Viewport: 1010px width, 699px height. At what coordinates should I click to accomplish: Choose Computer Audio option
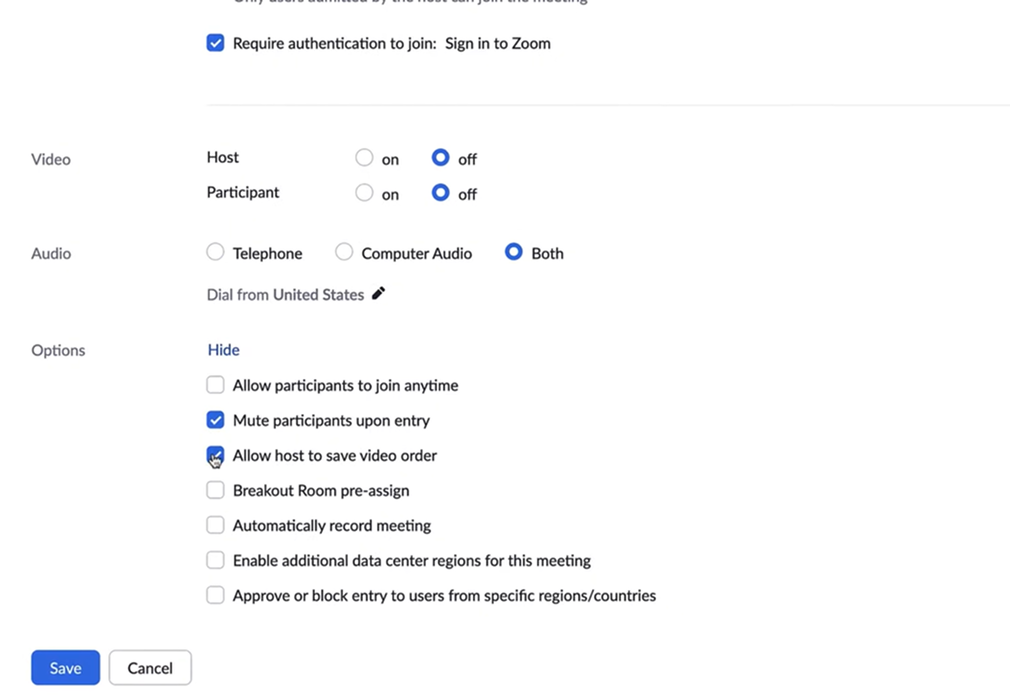tap(344, 253)
